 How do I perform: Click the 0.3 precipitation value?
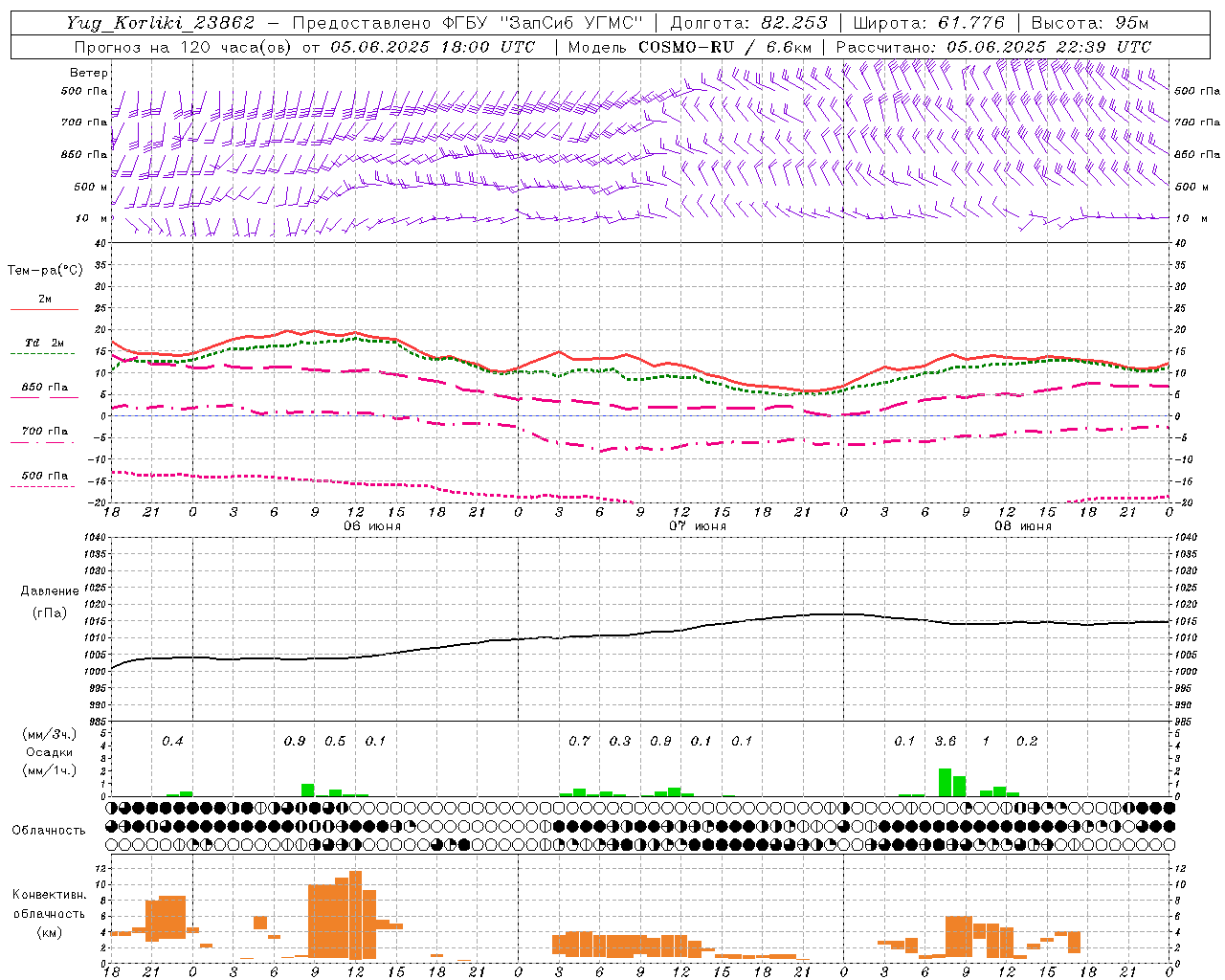620,741
